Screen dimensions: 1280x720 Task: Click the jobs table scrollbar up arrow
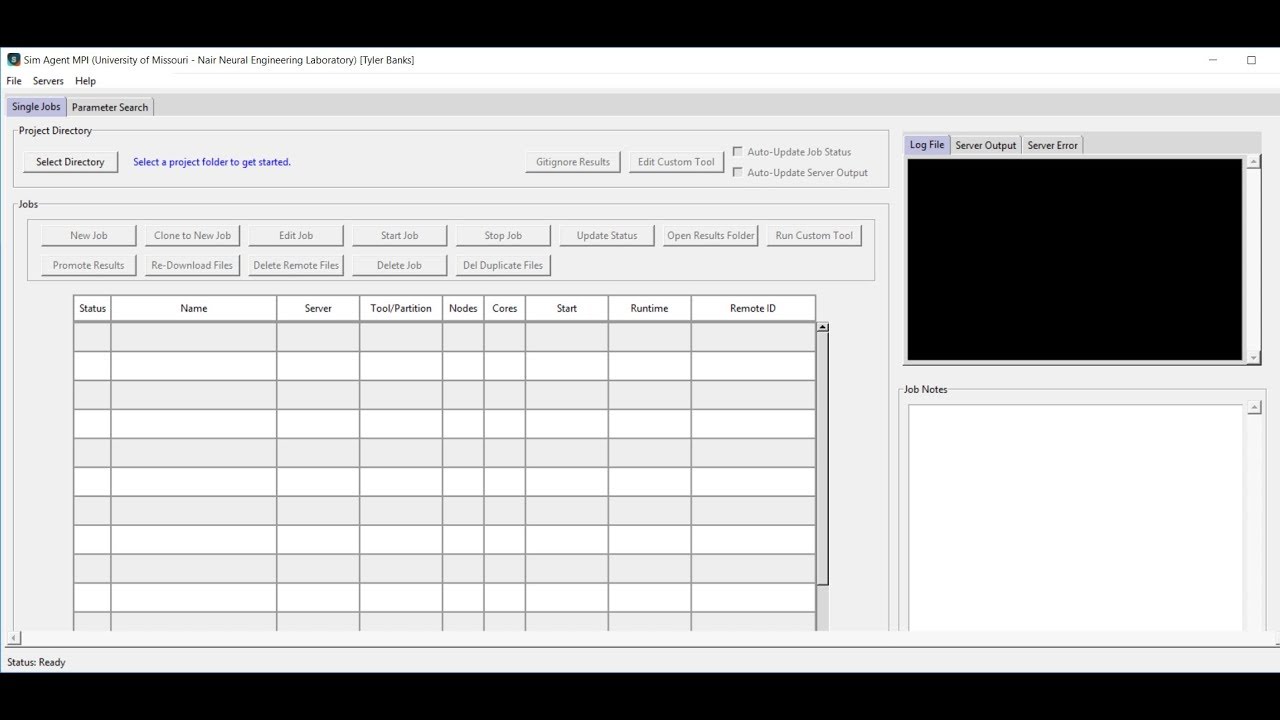click(823, 327)
